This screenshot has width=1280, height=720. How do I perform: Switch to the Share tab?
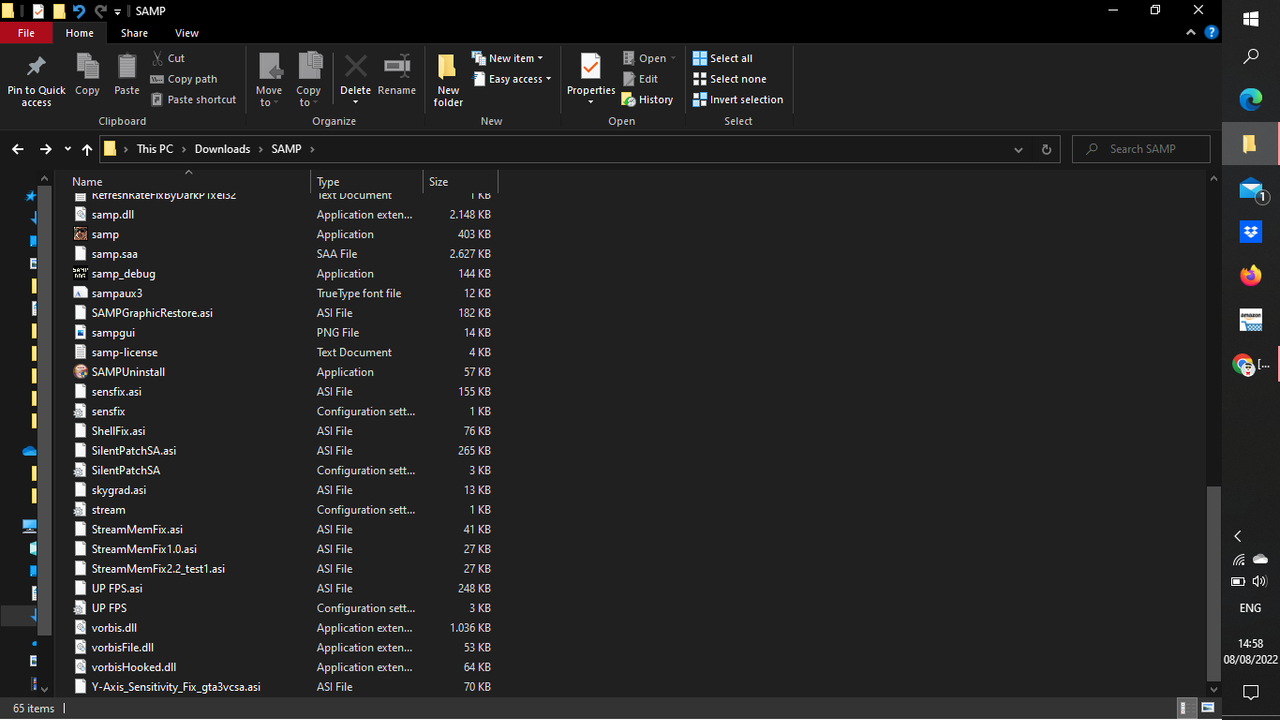click(134, 33)
